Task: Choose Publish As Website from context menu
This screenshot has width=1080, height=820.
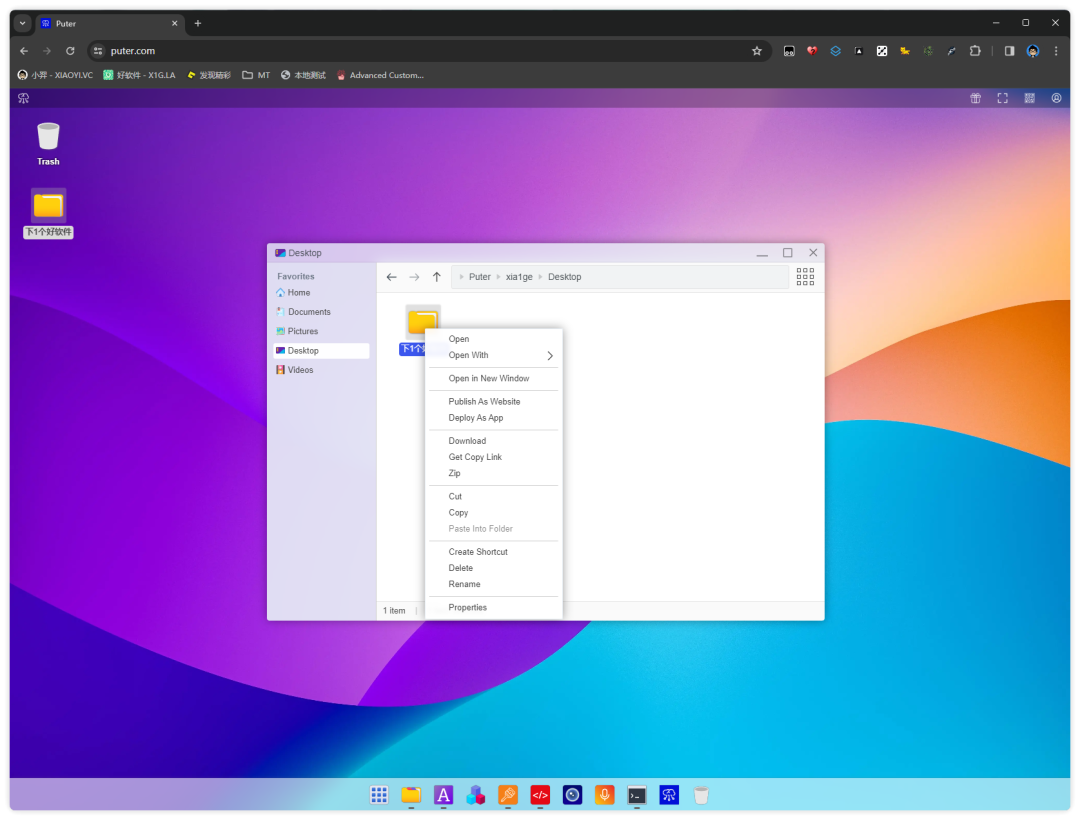Action: pyautogui.click(x=484, y=401)
